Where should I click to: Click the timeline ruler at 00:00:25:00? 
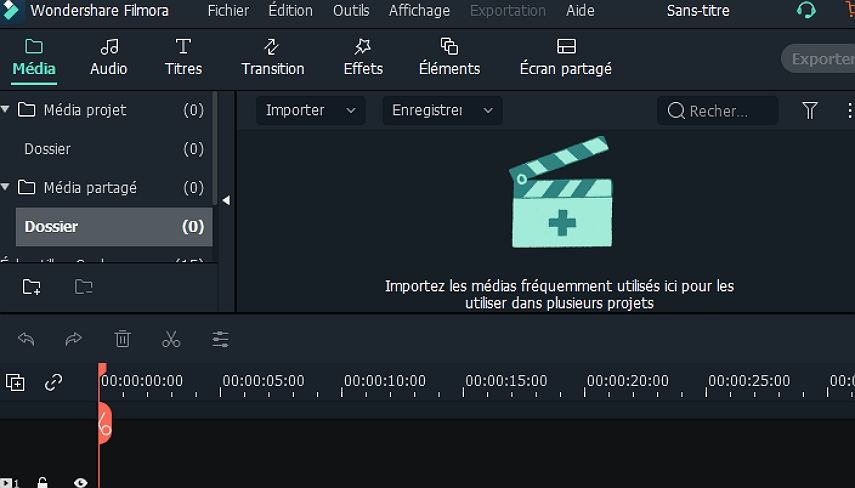749,381
